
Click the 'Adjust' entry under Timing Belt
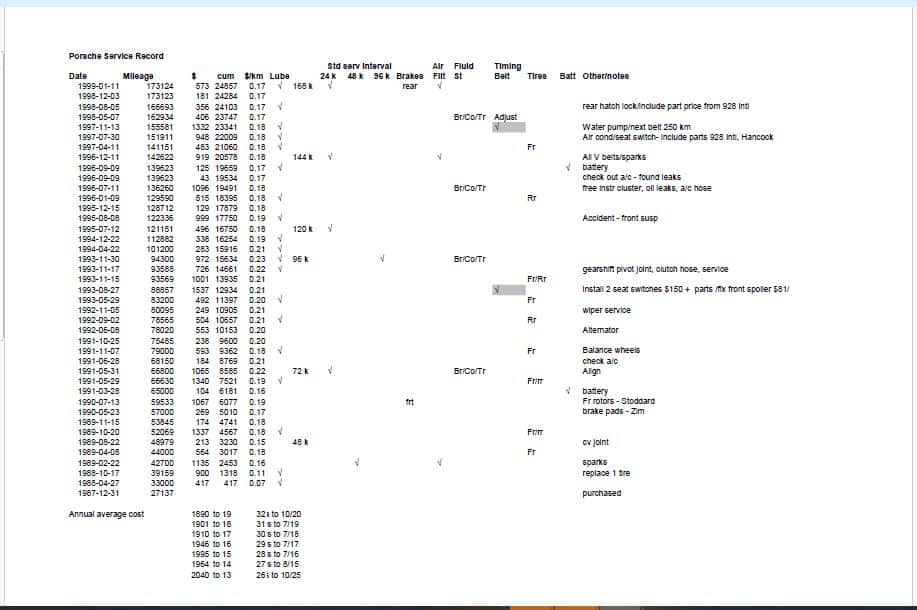[x=506, y=117]
